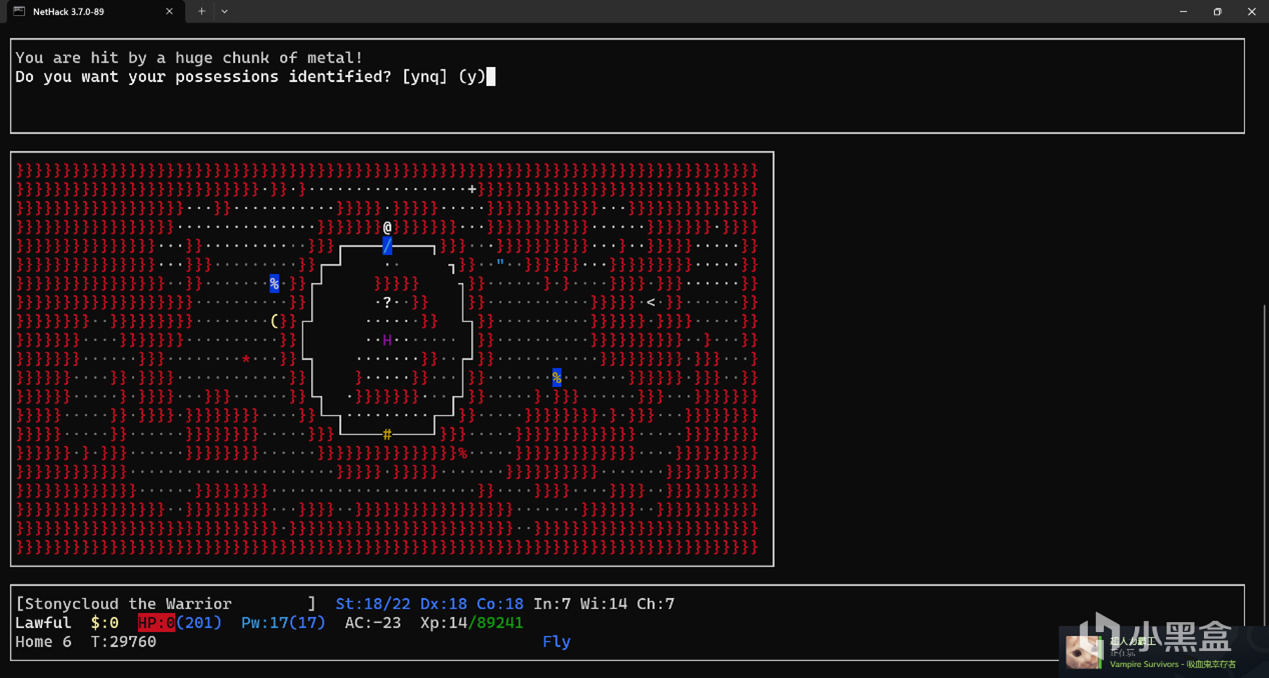The image size is (1269, 678).
Task: Click the Co:18 constitution stat
Action: tap(500, 604)
